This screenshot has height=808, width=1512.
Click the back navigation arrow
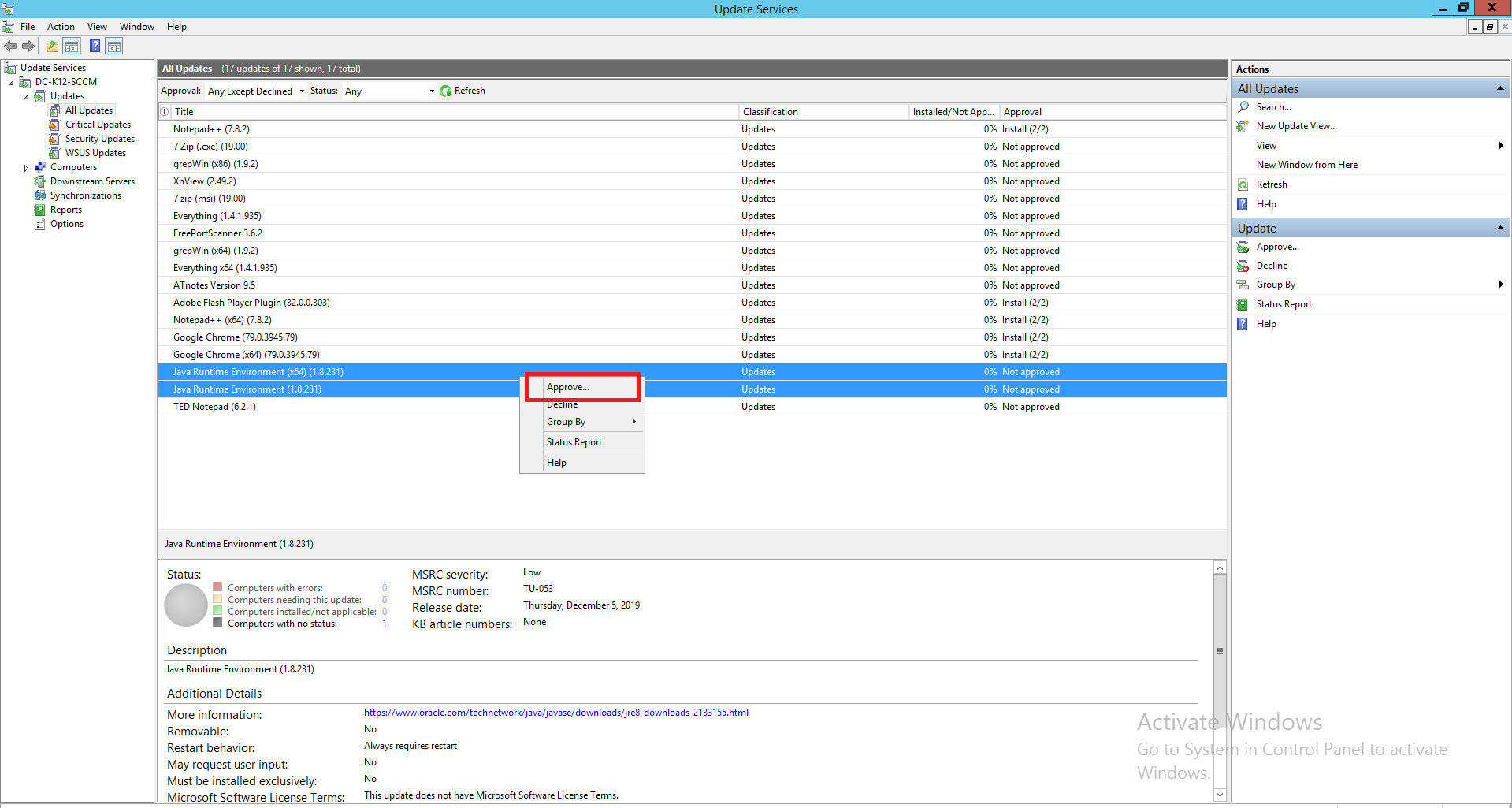[10, 46]
